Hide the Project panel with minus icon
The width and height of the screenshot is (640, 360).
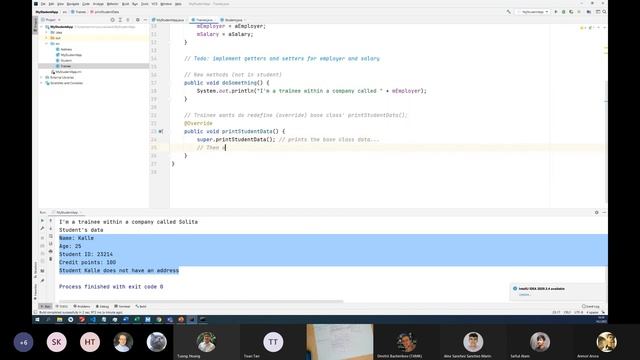tap(145, 20)
